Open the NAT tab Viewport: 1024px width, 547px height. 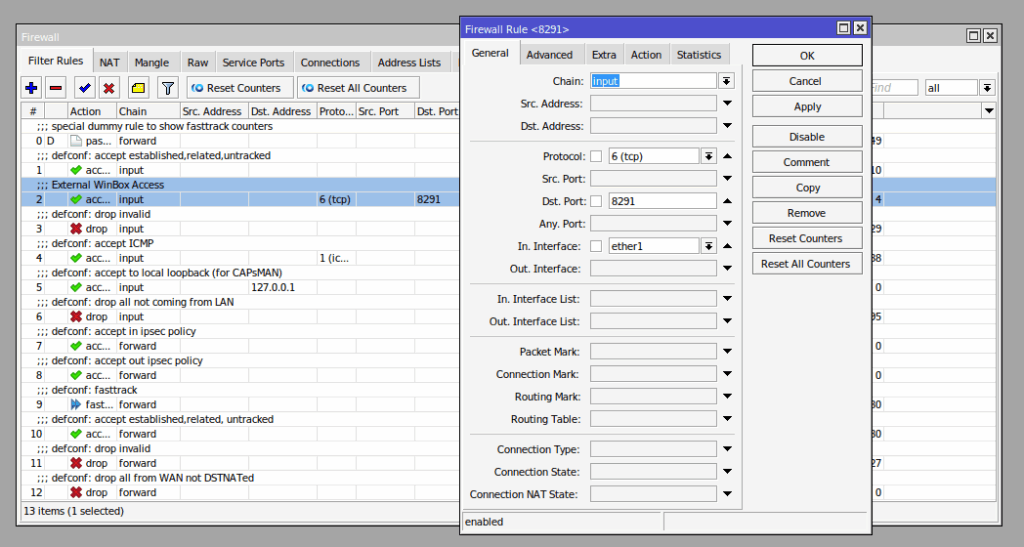click(109, 62)
